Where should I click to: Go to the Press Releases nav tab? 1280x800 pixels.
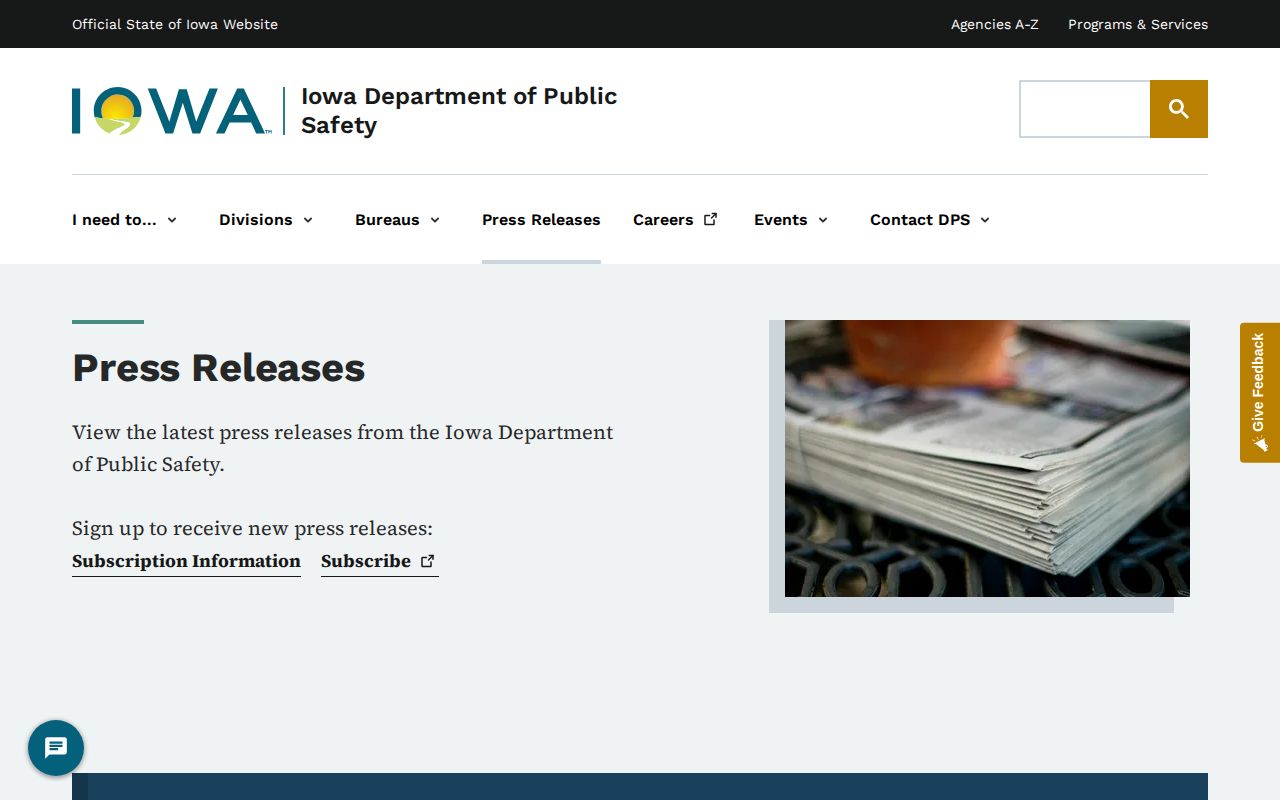(541, 220)
